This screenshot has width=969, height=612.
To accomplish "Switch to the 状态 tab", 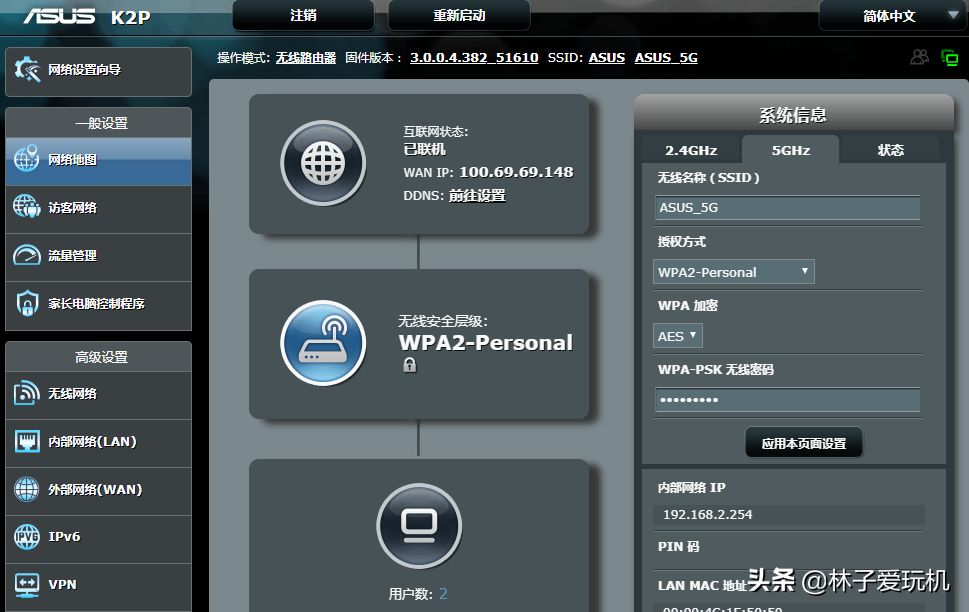I will tap(890, 150).
